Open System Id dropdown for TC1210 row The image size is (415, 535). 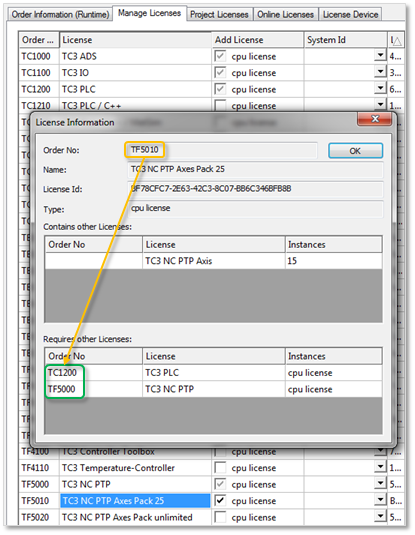point(380,104)
